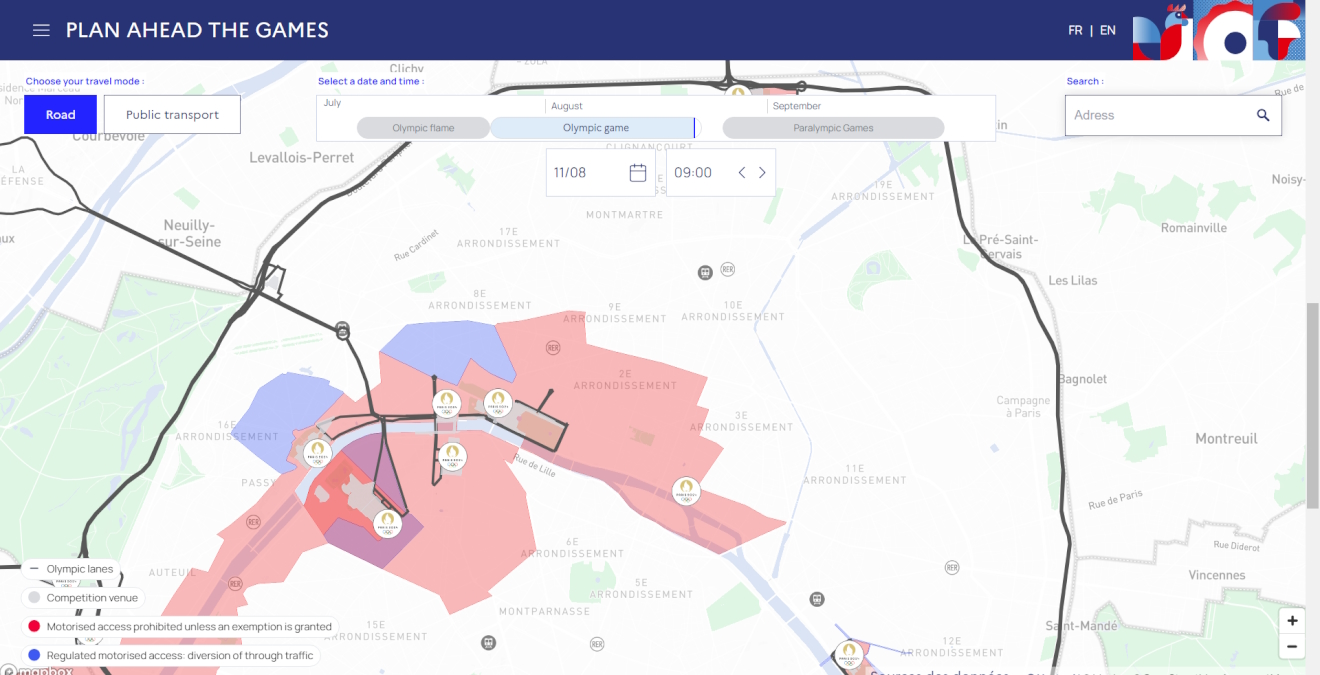Step the time forward with right chevron
This screenshot has width=1320, height=675.
tap(761, 172)
